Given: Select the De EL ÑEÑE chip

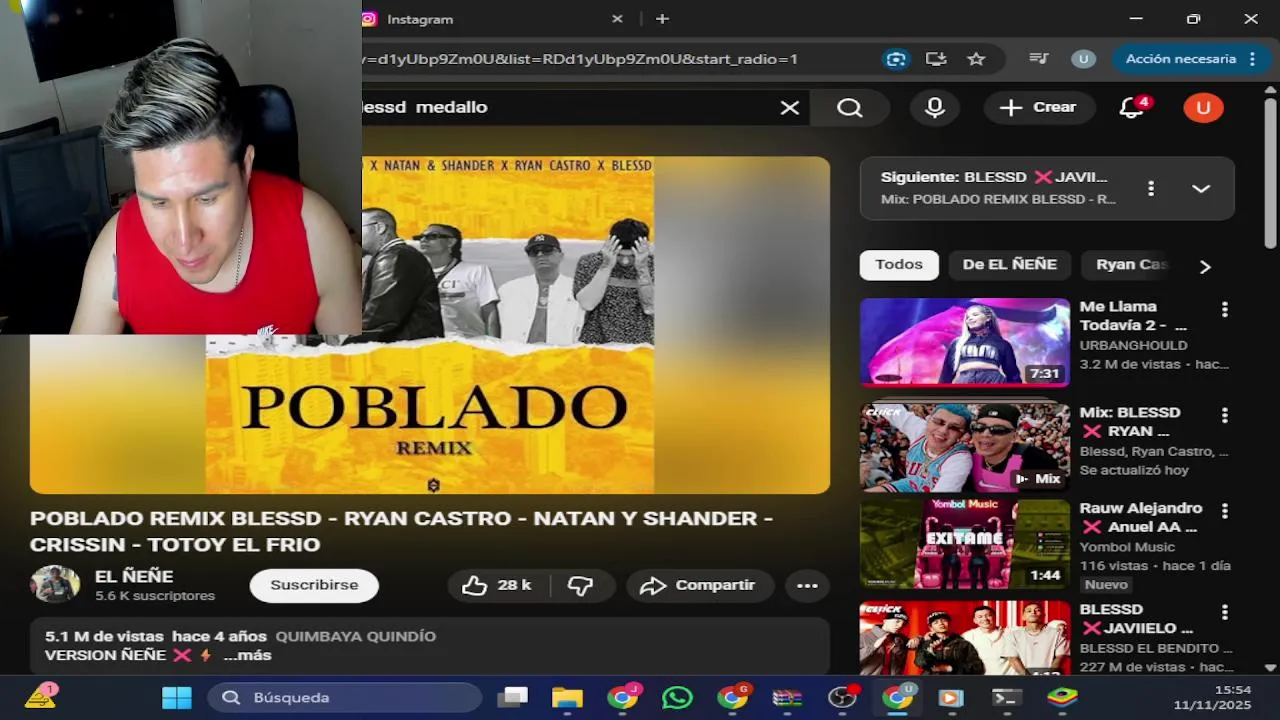Looking at the screenshot, I should (x=1010, y=265).
